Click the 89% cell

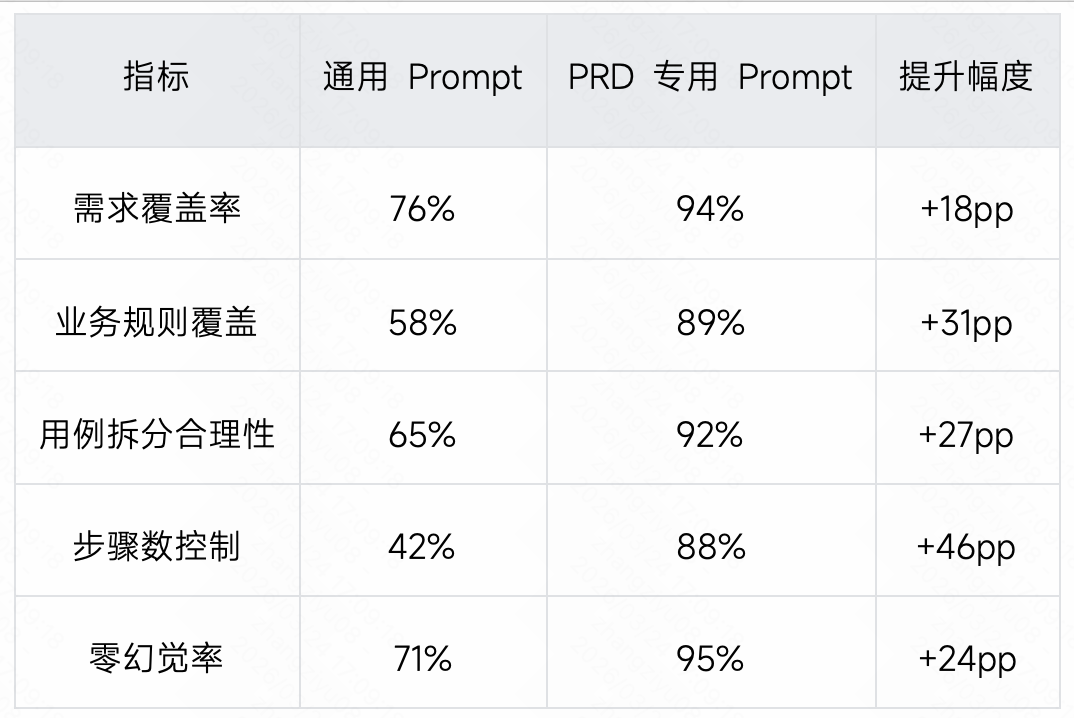pyautogui.click(x=710, y=322)
